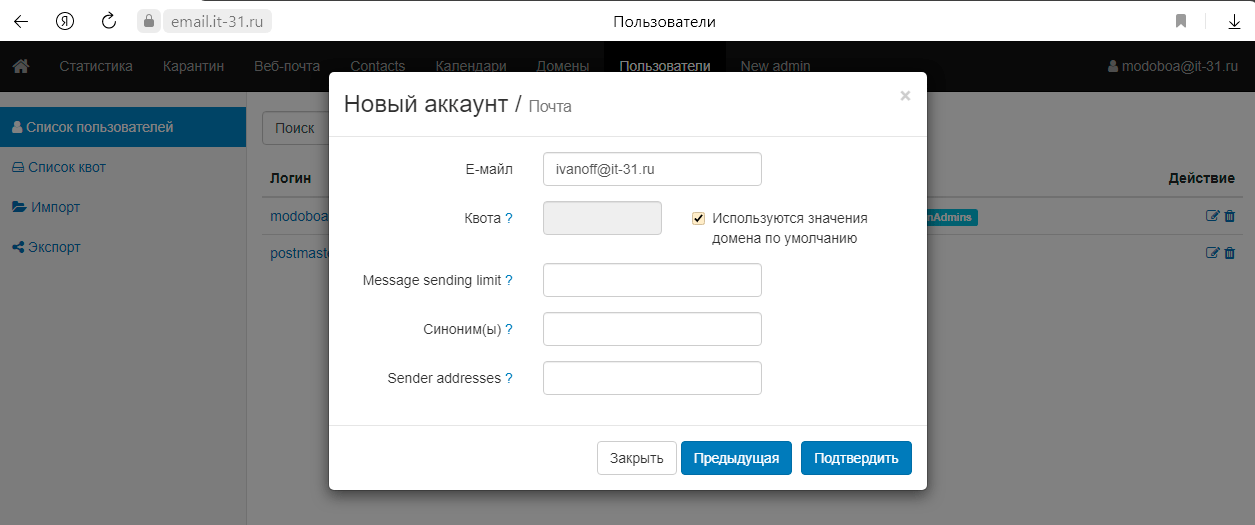
Task: Reload the page with refresh icon
Action: point(110,21)
